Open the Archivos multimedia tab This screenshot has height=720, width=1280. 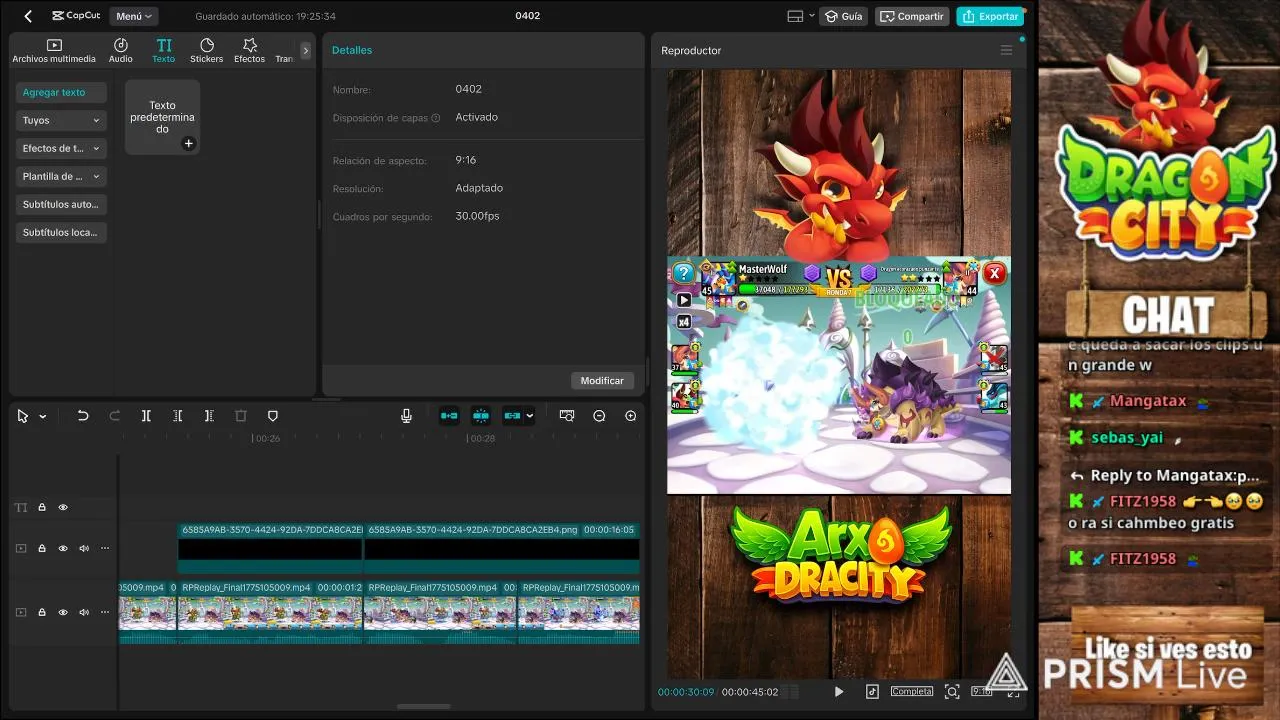click(54, 51)
